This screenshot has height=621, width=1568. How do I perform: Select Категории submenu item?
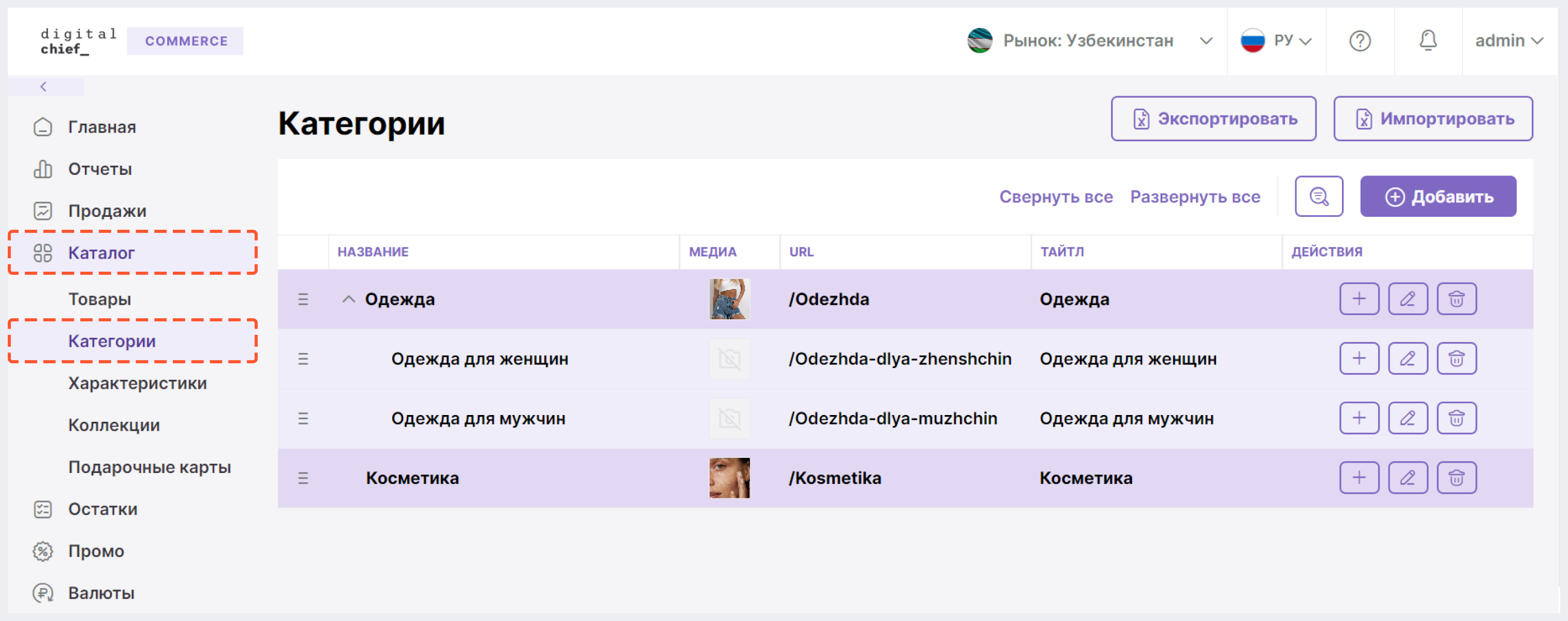132,341
